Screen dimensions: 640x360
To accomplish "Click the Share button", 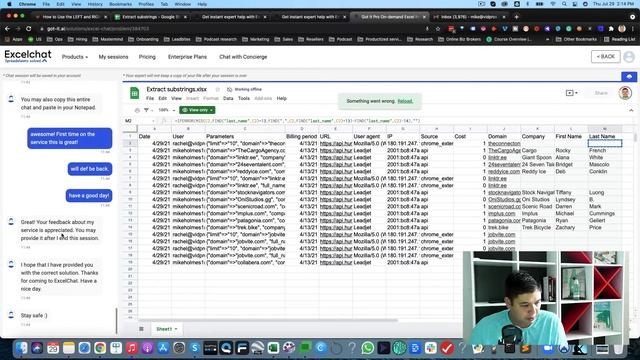I will pyautogui.click(x=601, y=93).
